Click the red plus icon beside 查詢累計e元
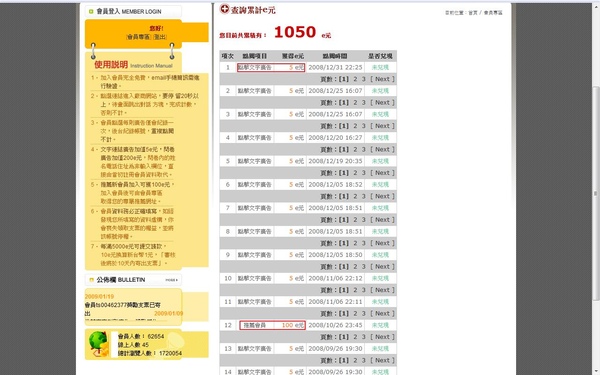 [x=225, y=9]
